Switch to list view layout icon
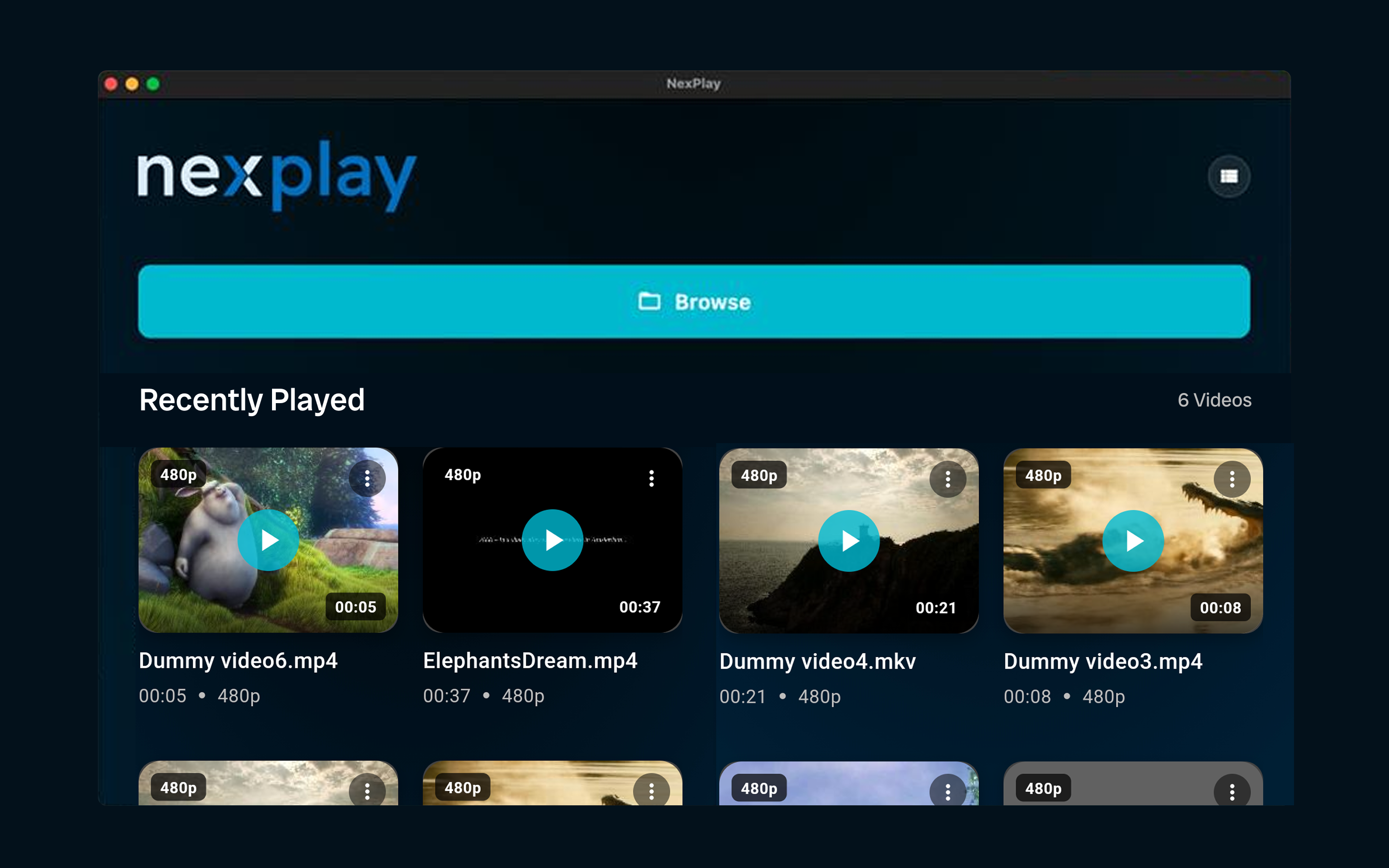 [x=1228, y=176]
